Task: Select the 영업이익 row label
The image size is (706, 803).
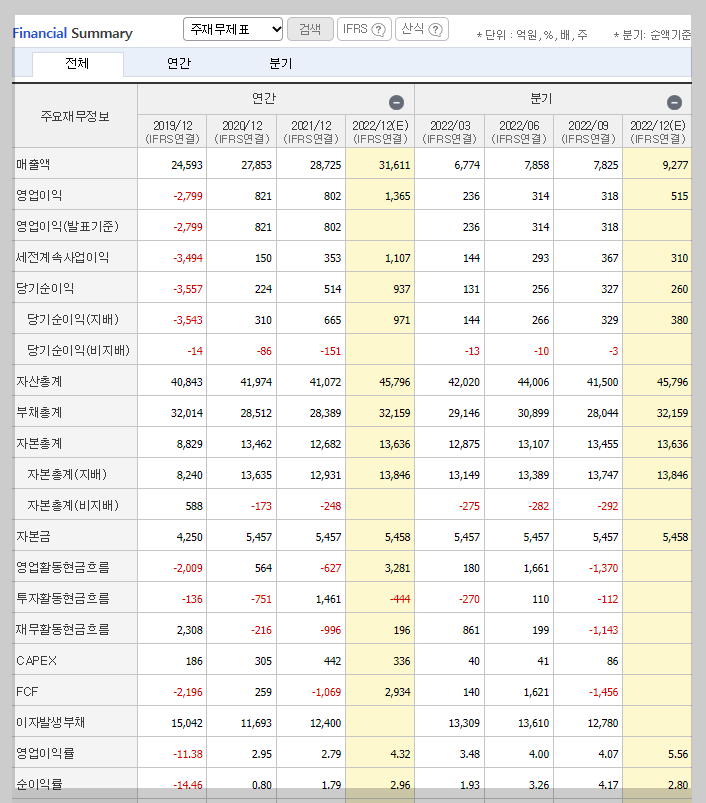Action: point(39,196)
